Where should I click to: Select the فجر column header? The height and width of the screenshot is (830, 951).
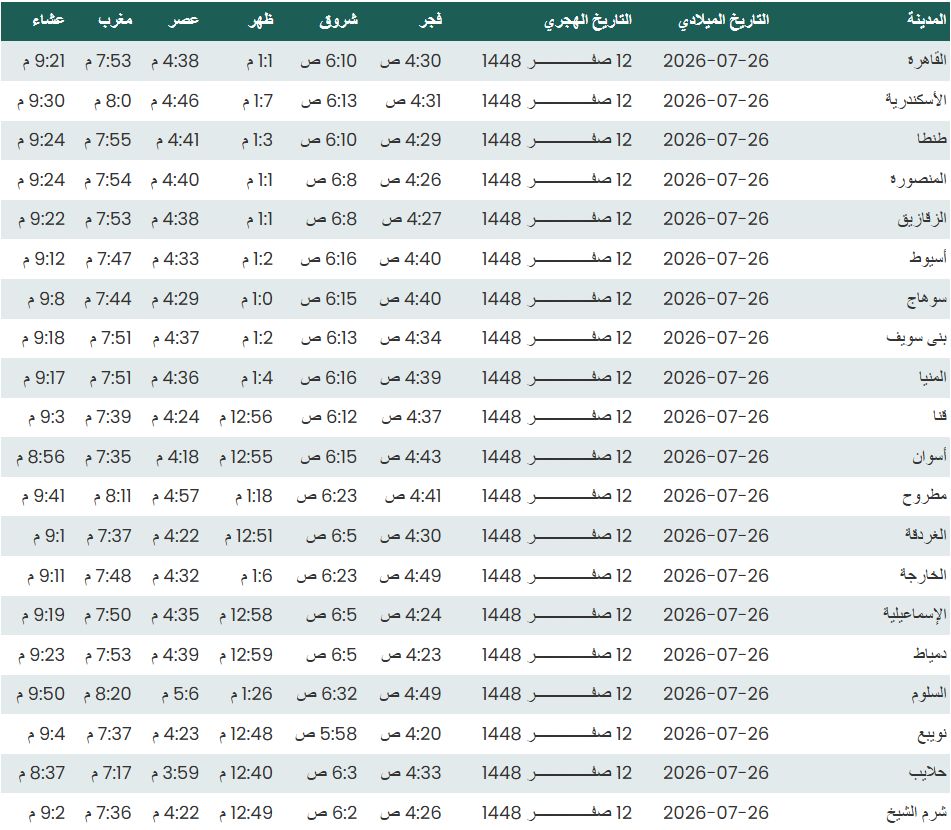(431, 21)
